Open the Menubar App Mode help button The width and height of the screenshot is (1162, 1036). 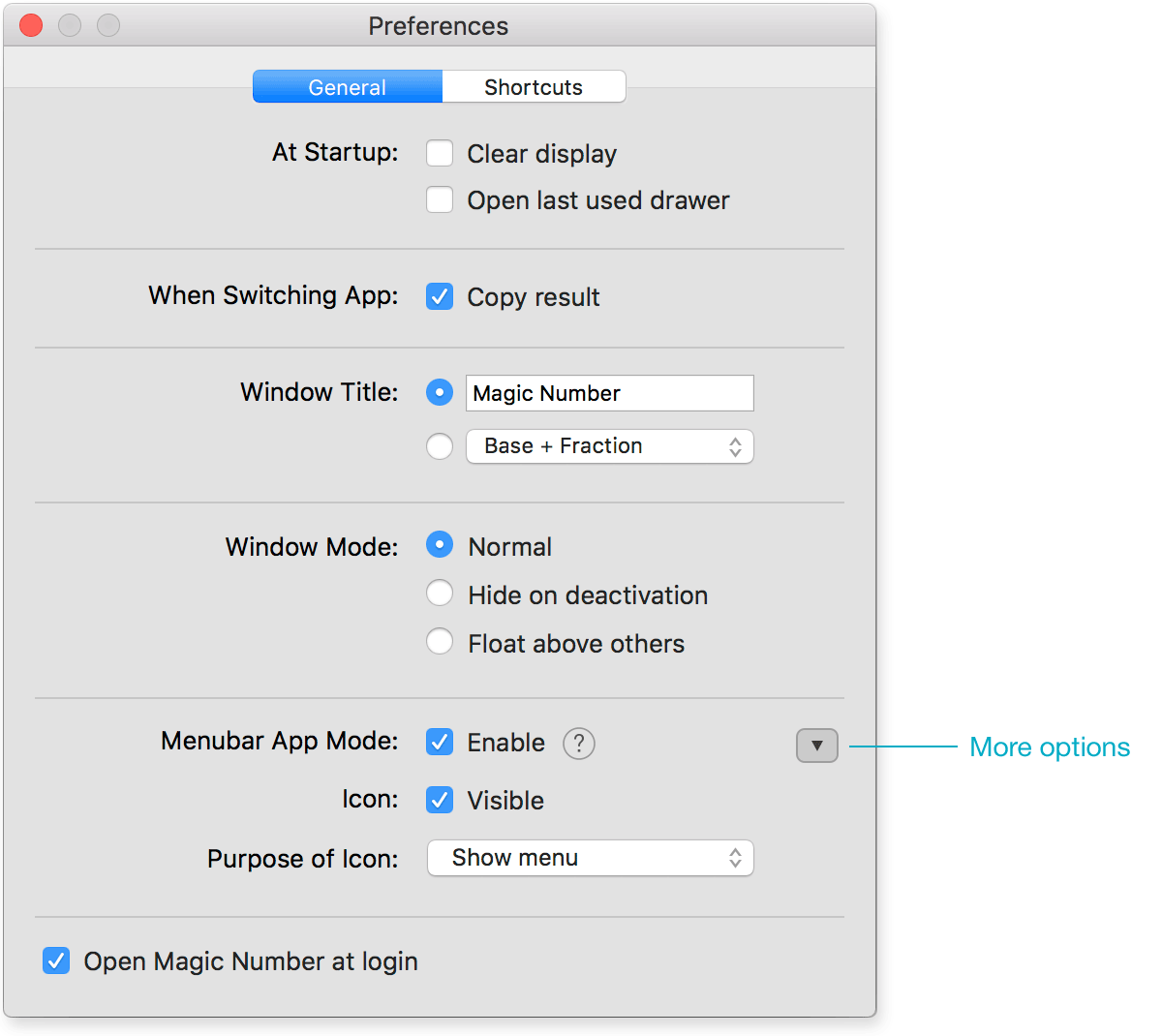579,744
